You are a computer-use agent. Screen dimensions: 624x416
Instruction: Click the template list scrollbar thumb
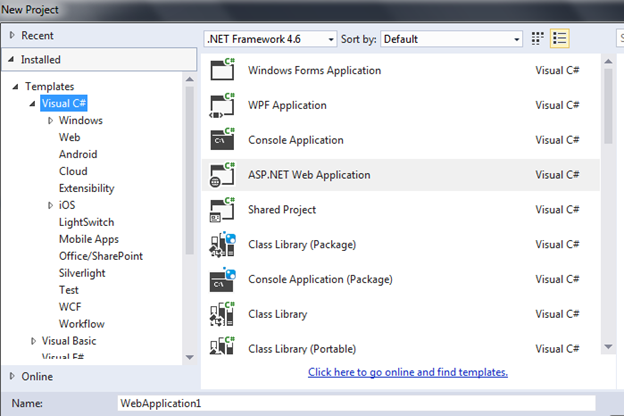tap(608, 106)
